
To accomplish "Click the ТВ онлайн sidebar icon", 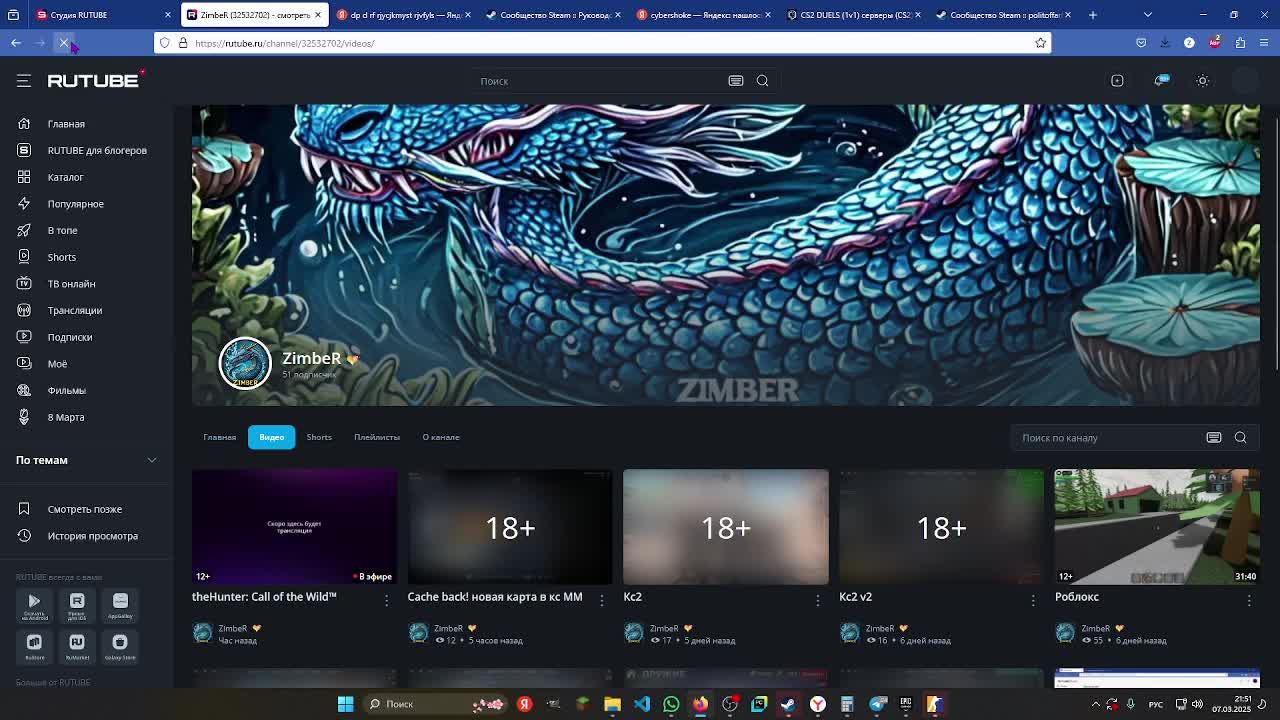I will click(x=24, y=284).
